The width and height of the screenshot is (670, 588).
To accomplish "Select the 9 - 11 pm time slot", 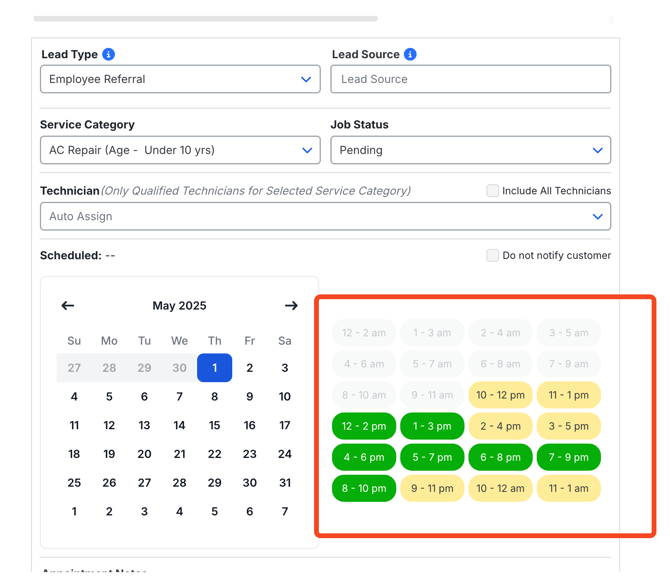I will coord(432,488).
